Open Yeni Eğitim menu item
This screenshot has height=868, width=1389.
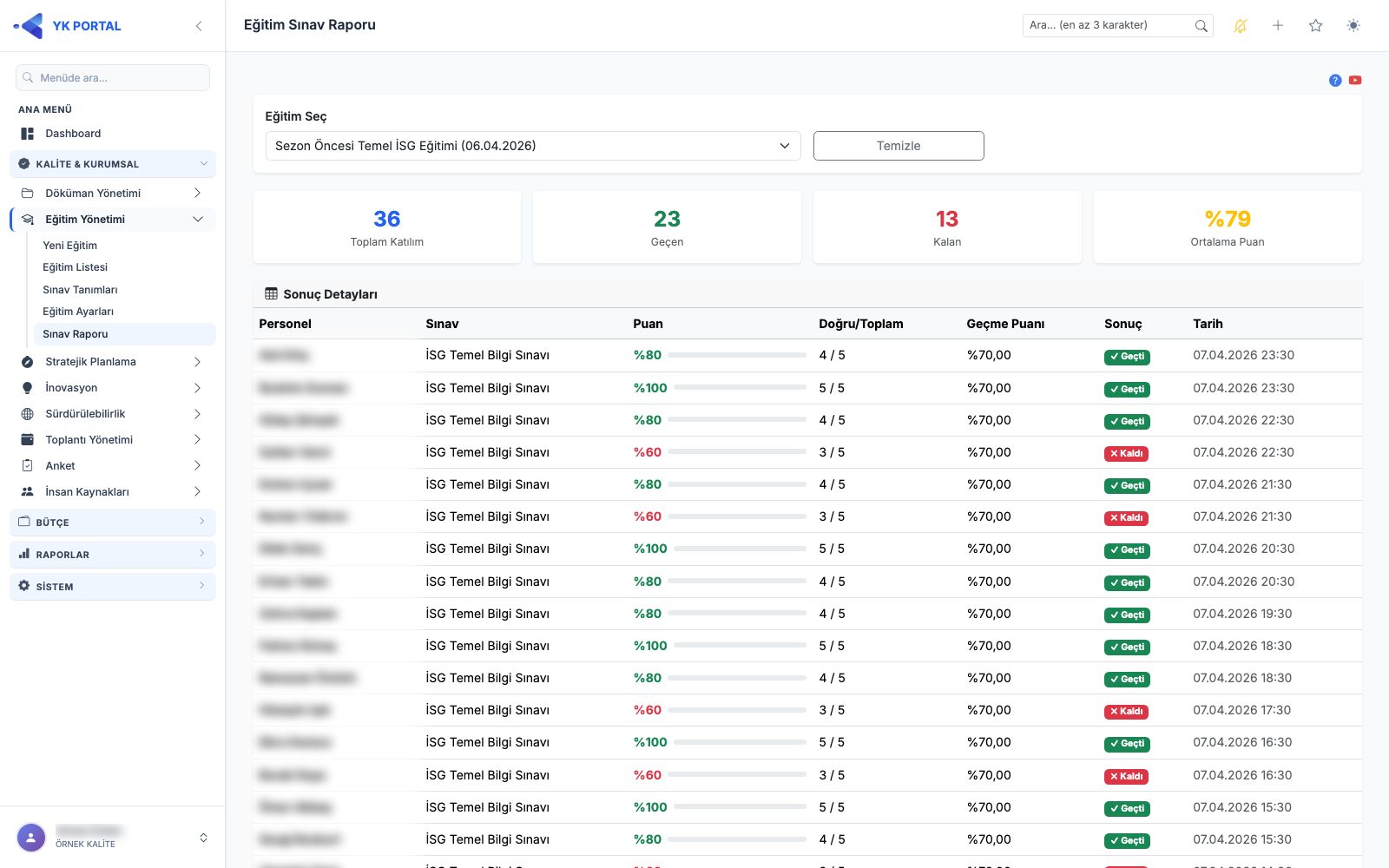70,246
